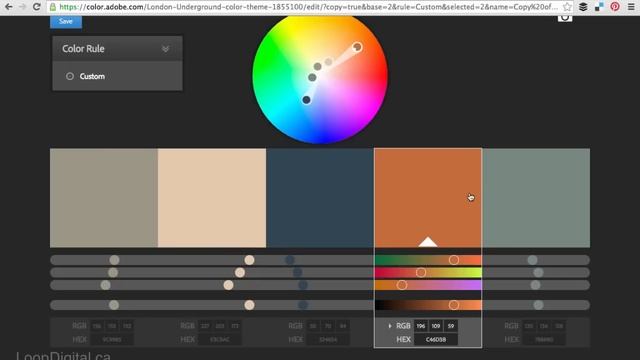Select the light beige color swatch
This screenshot has width=640, height=360.
click(212, 198)
